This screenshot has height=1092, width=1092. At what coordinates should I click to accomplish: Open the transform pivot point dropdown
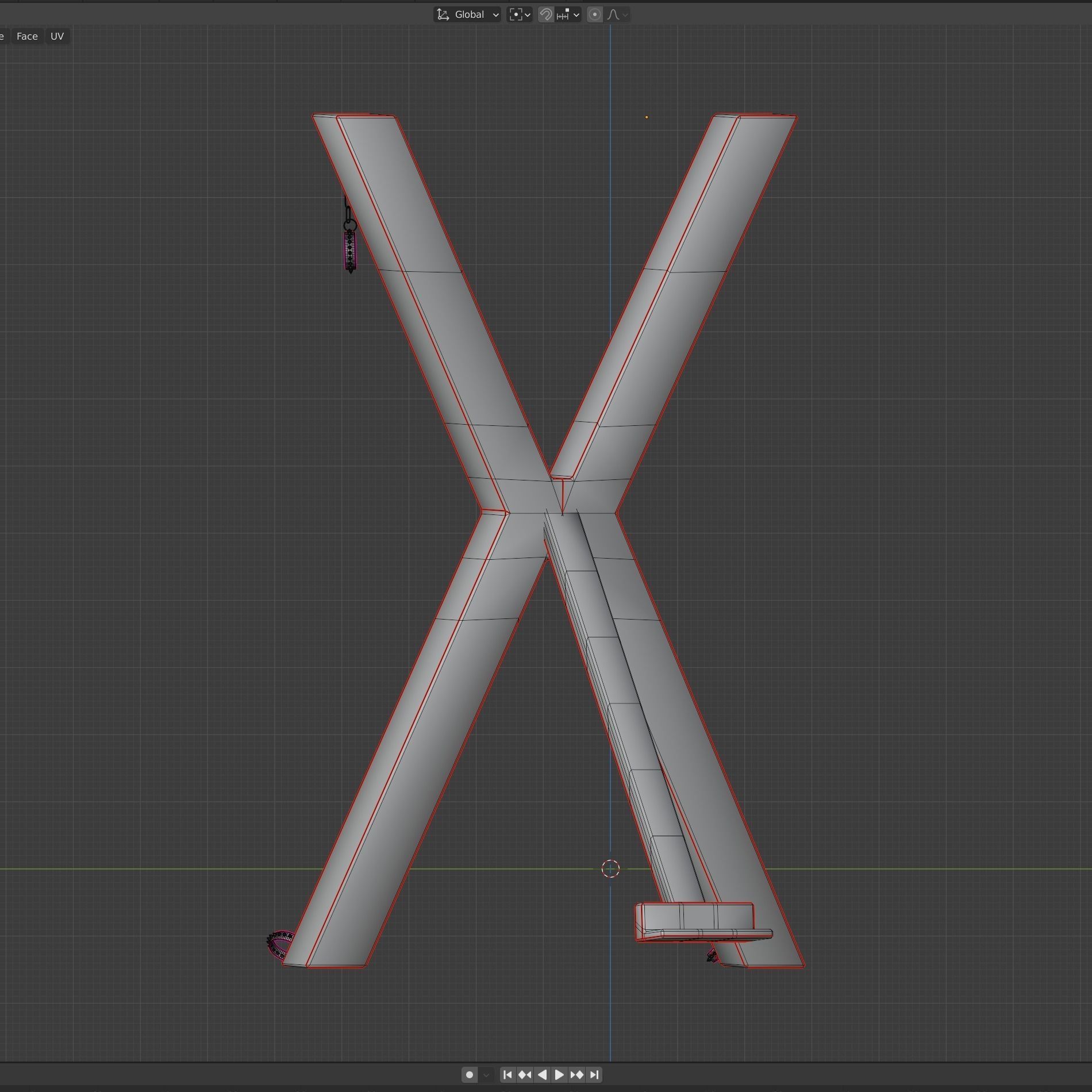click(x=520, y=14)
